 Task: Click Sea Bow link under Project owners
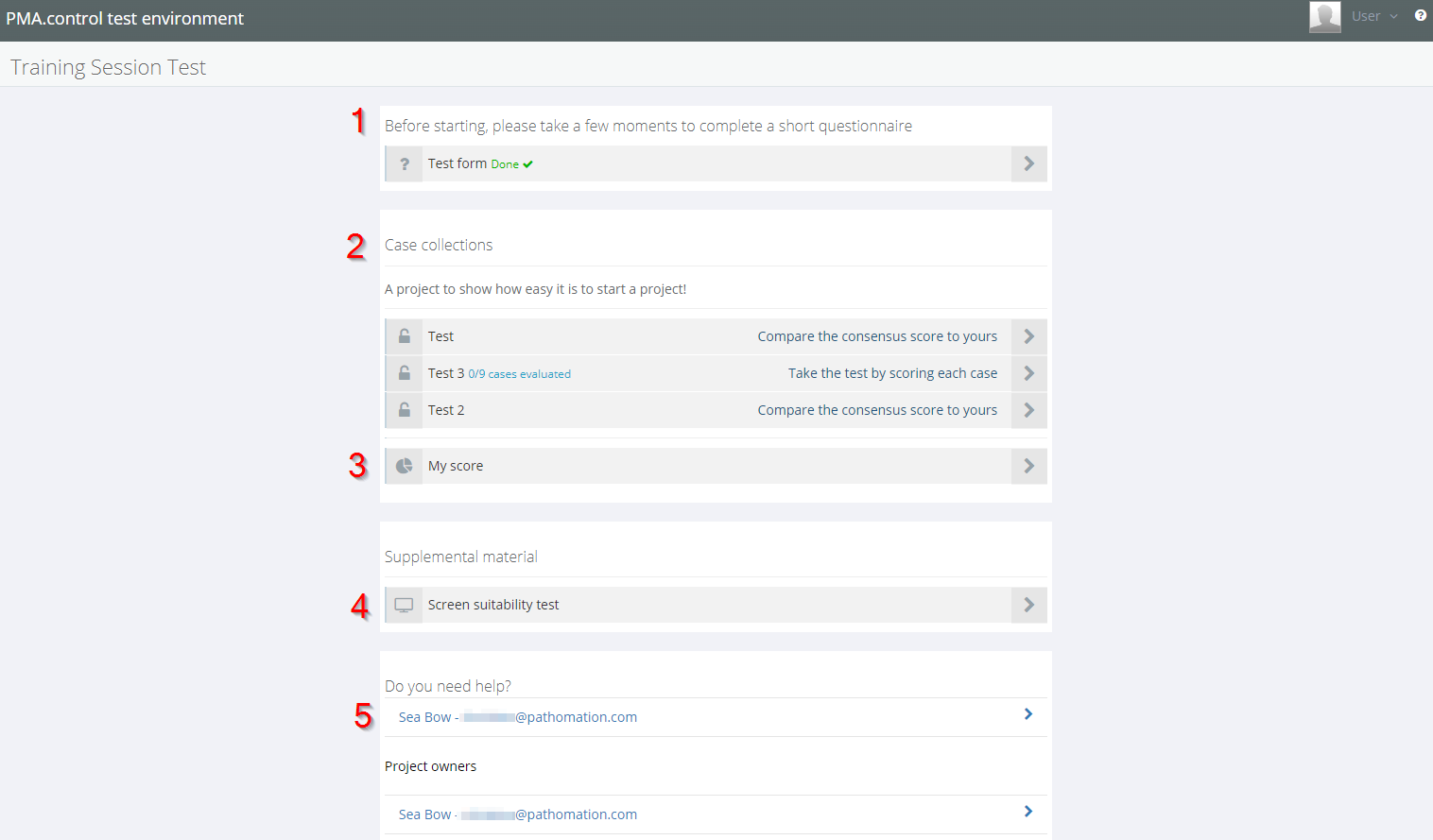[517, 814]
